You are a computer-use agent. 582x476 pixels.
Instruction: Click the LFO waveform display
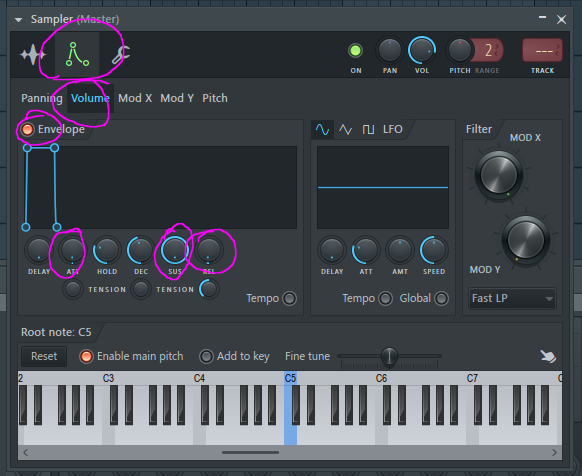click(383, 188)
